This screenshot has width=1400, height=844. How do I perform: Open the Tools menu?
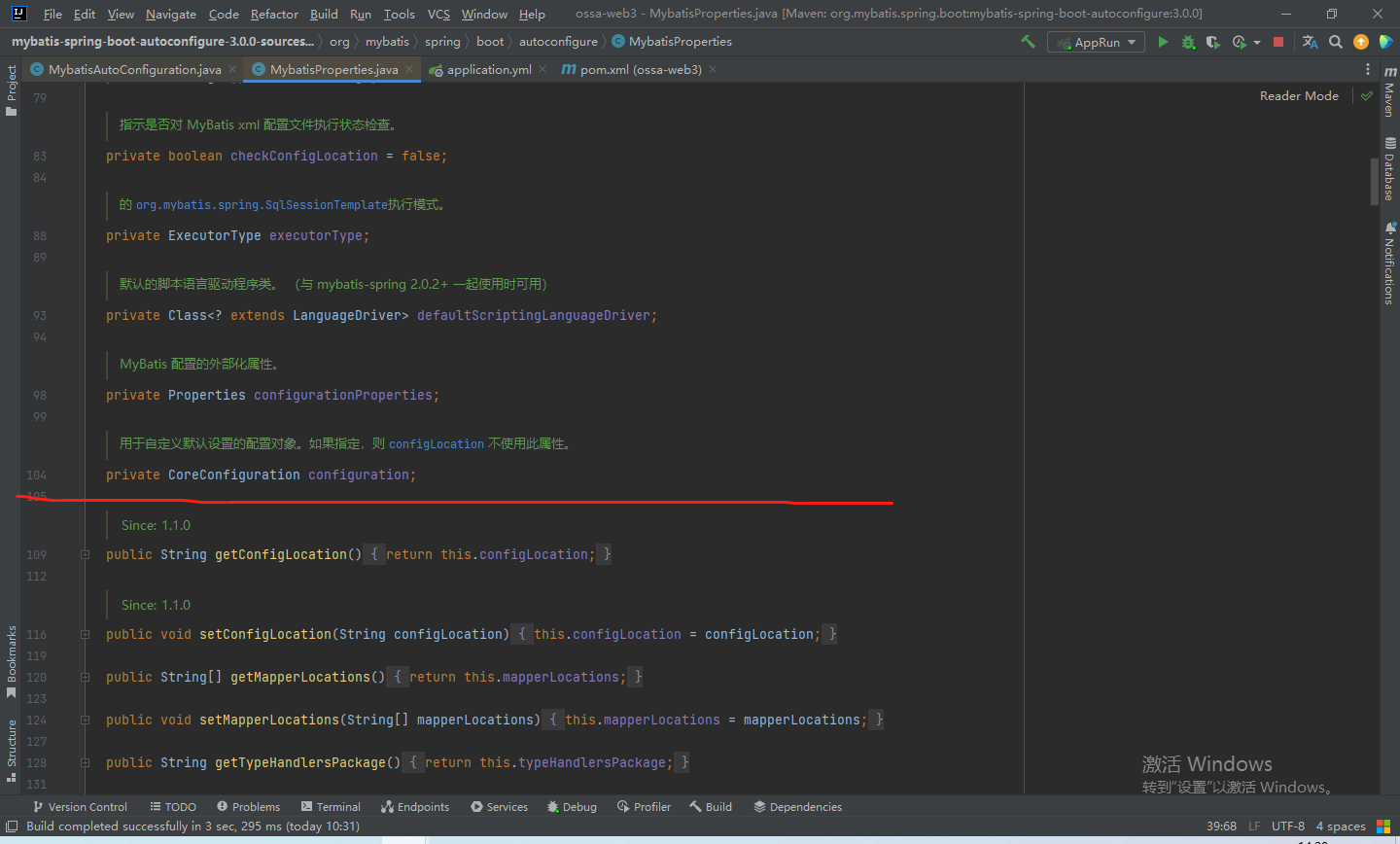(399, 14)
